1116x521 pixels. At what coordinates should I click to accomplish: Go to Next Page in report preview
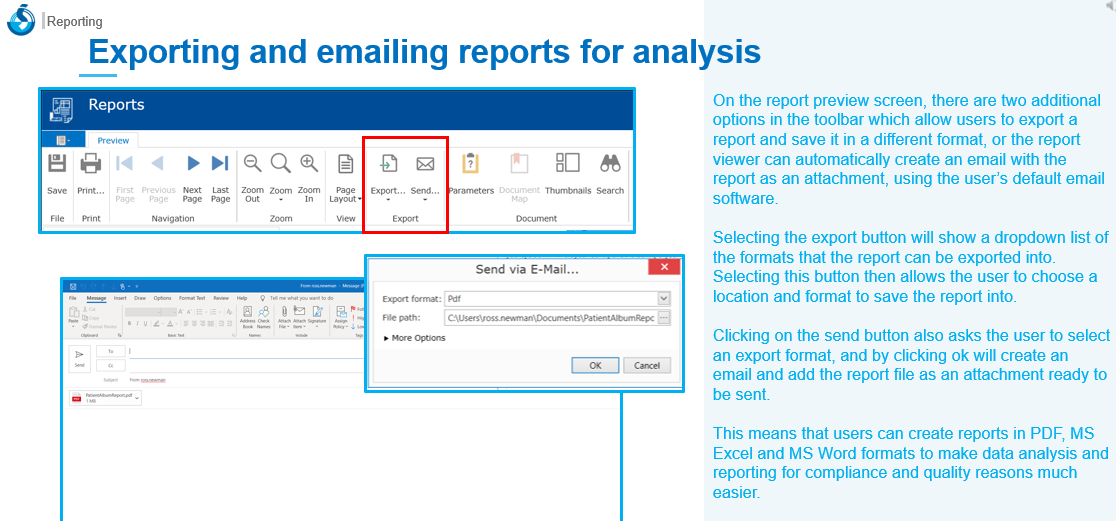[x=192, y=165]
